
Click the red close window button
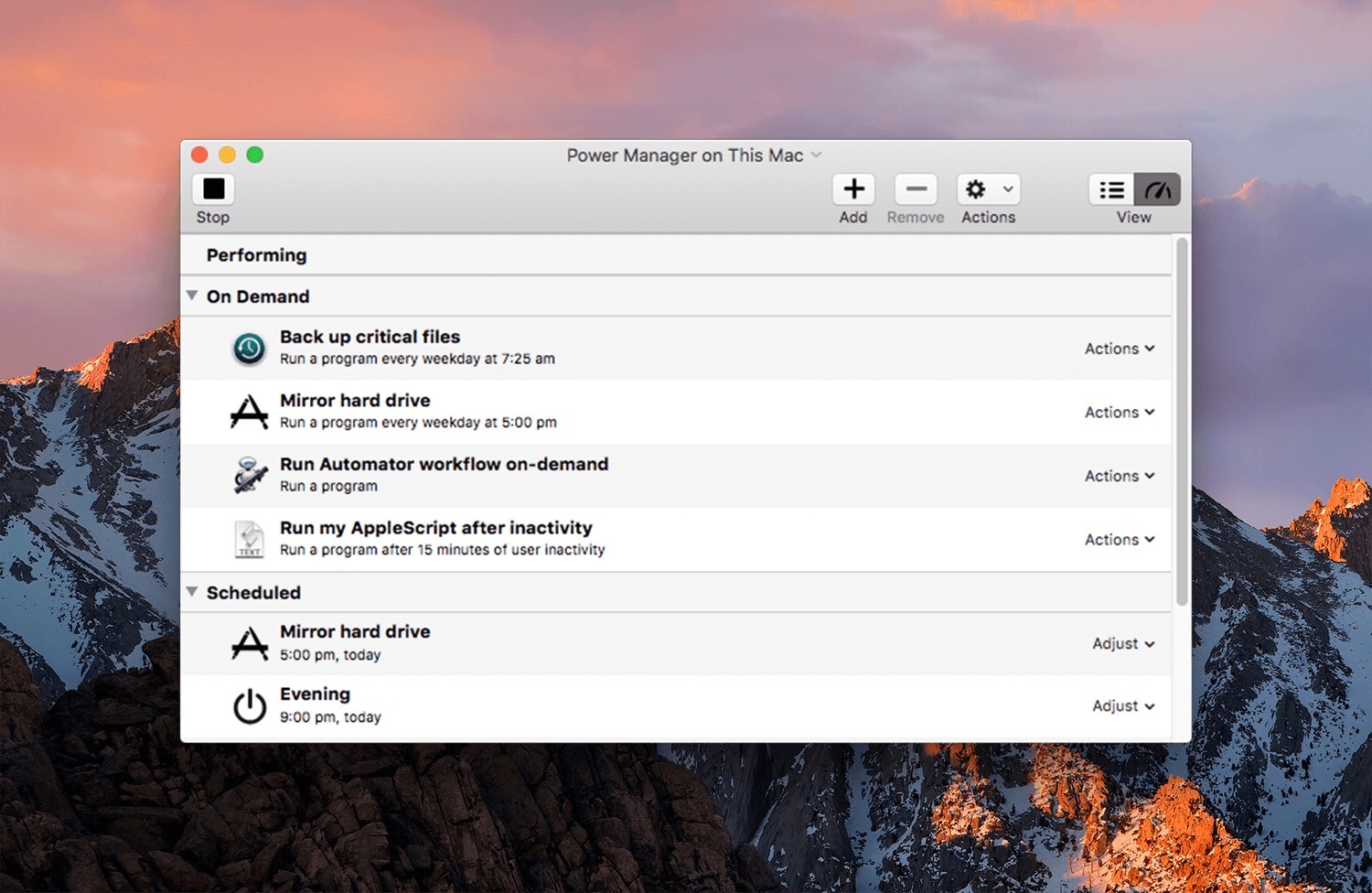pos(199,155)
